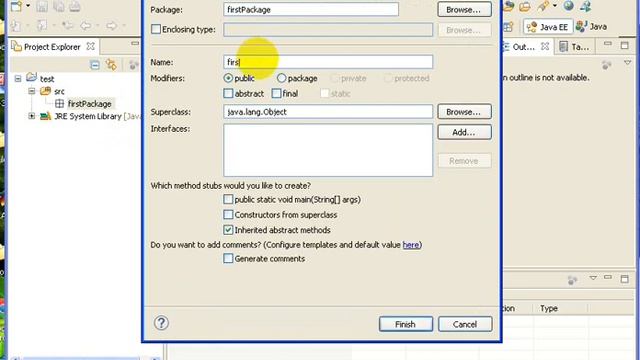Click the dialog help question mark icon

[x=161, y=323]
